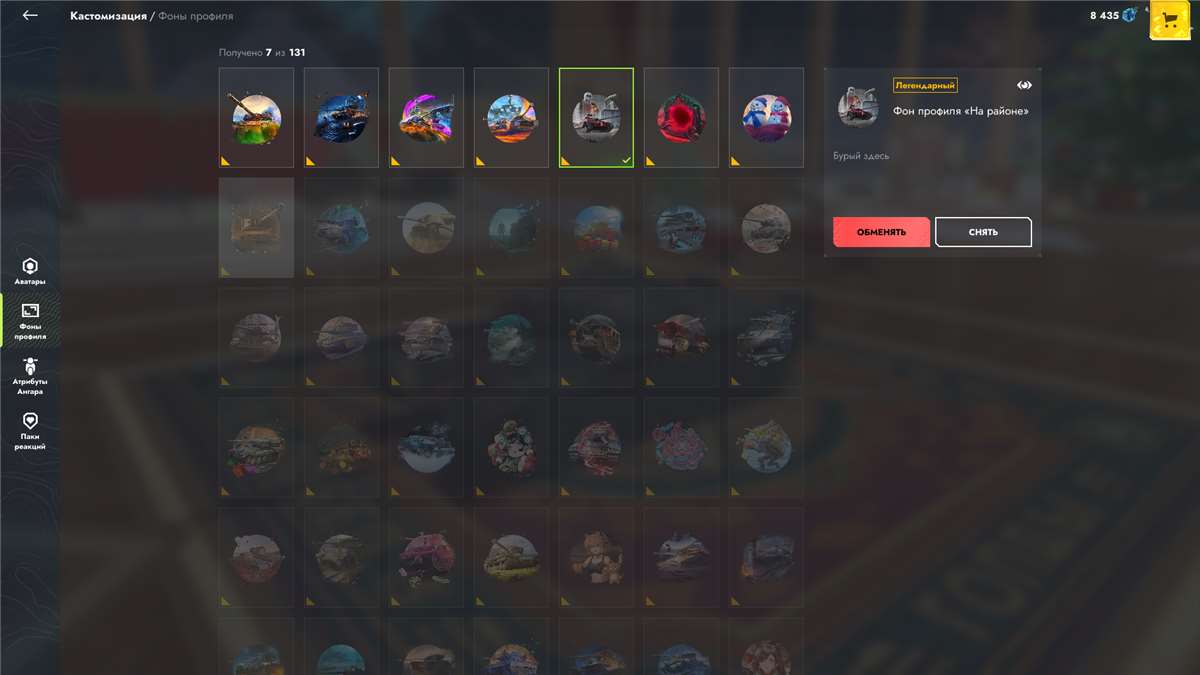The width and height of the screenshot is (1200, 675).
Task: Open the shop cart icon
Action: [x=1169, y=19]
